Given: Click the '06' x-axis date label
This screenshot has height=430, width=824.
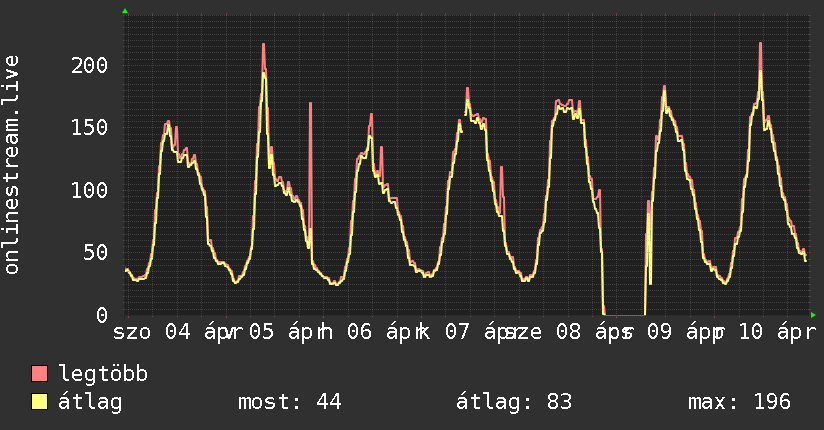Looking at the screenshot, I should 359,332.
